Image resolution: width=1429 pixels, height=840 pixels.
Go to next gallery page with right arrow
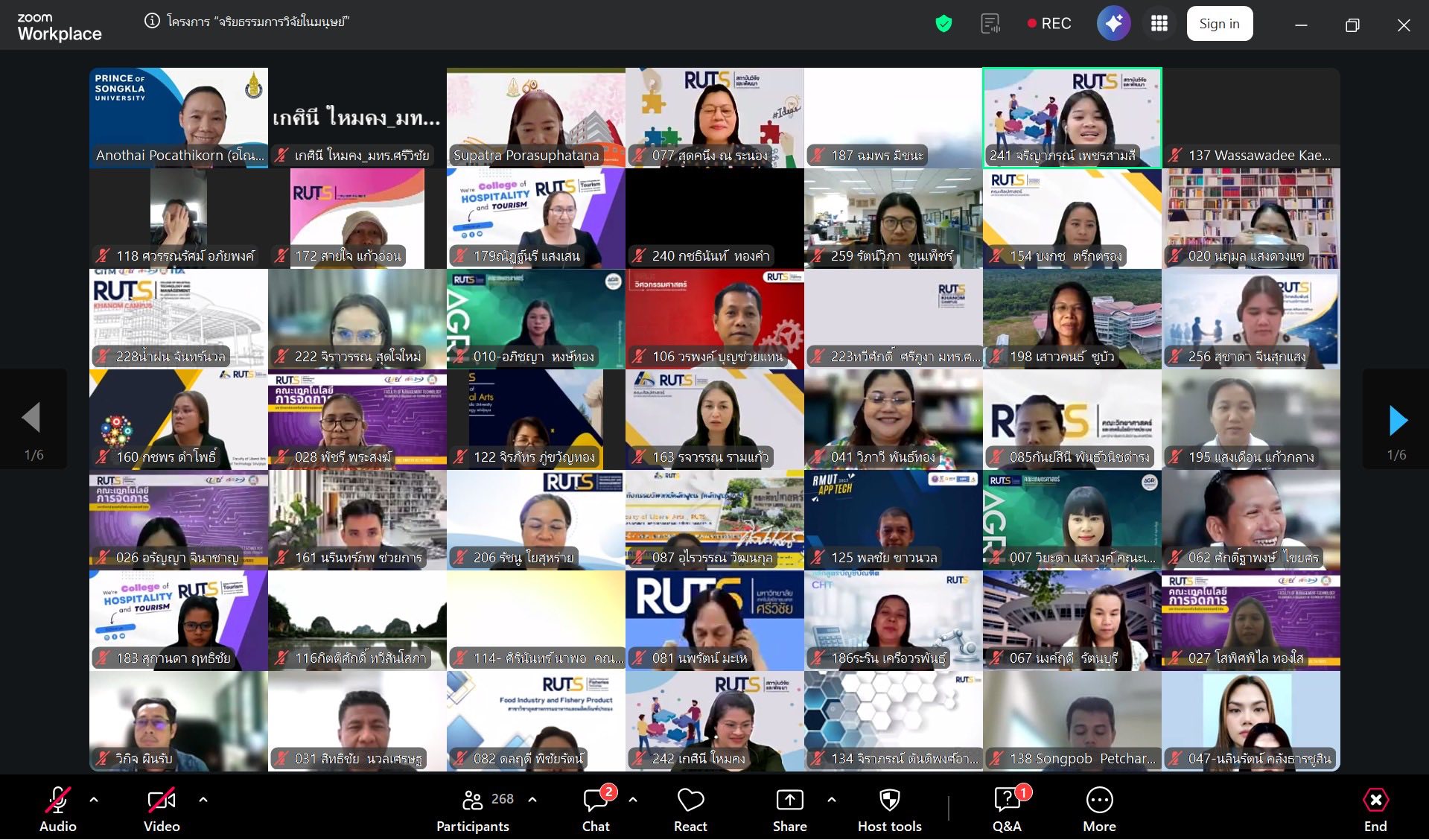1398,421
